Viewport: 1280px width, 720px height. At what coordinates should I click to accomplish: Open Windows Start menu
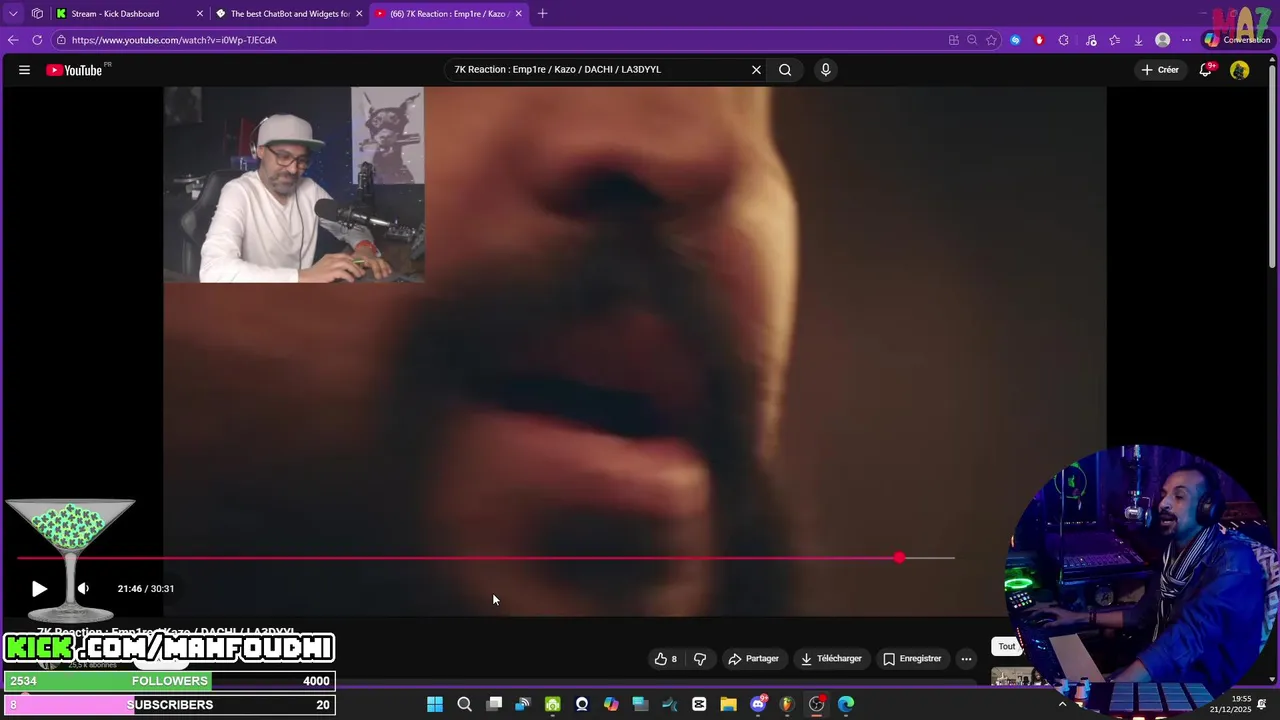435,704
